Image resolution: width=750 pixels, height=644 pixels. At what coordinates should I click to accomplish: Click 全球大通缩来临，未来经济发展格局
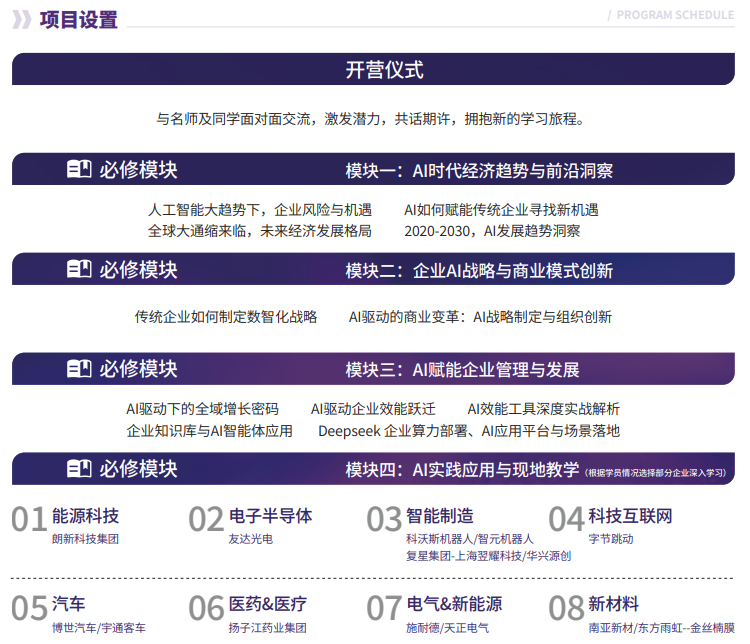[x=260, y=231]
